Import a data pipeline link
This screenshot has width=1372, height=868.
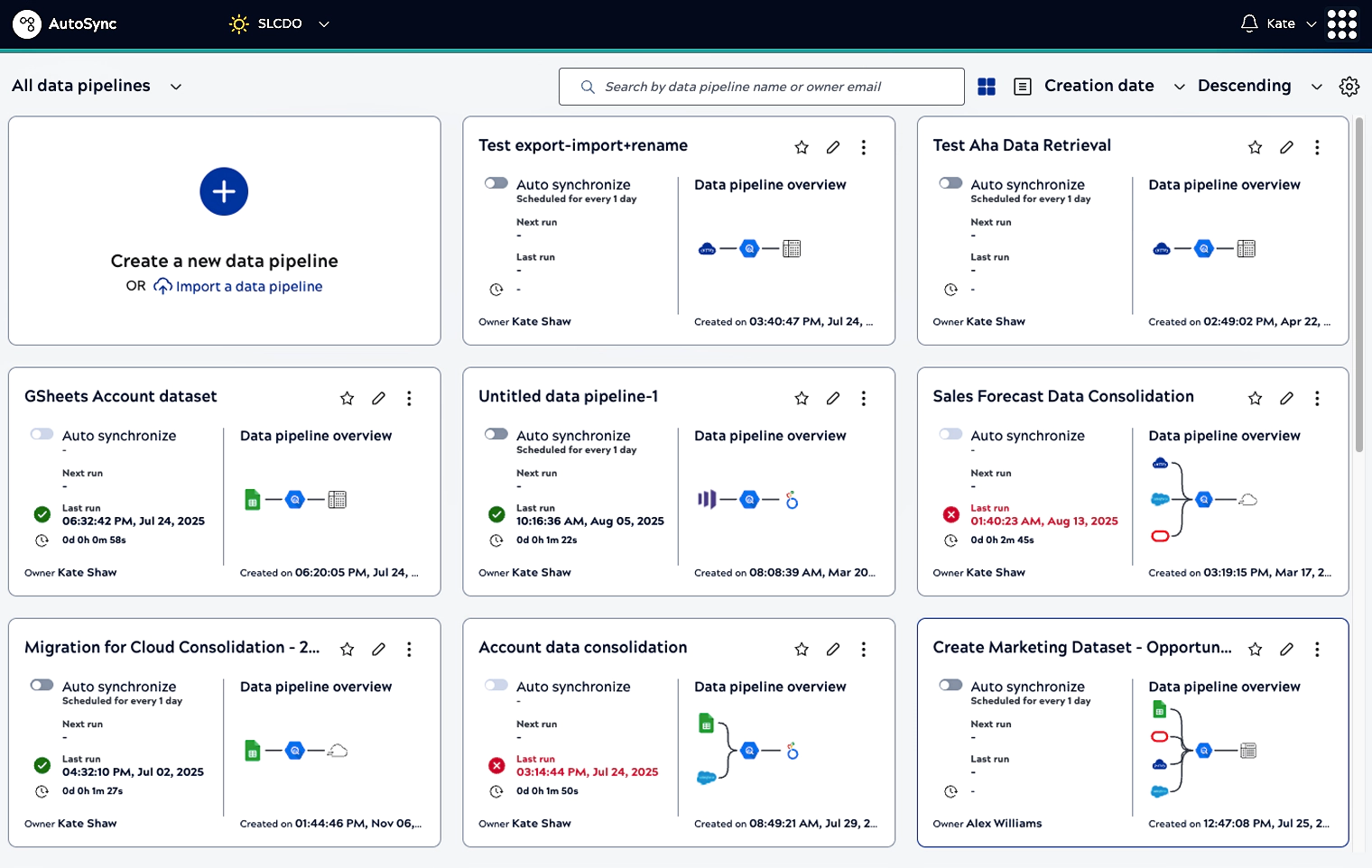coord(238,286)
